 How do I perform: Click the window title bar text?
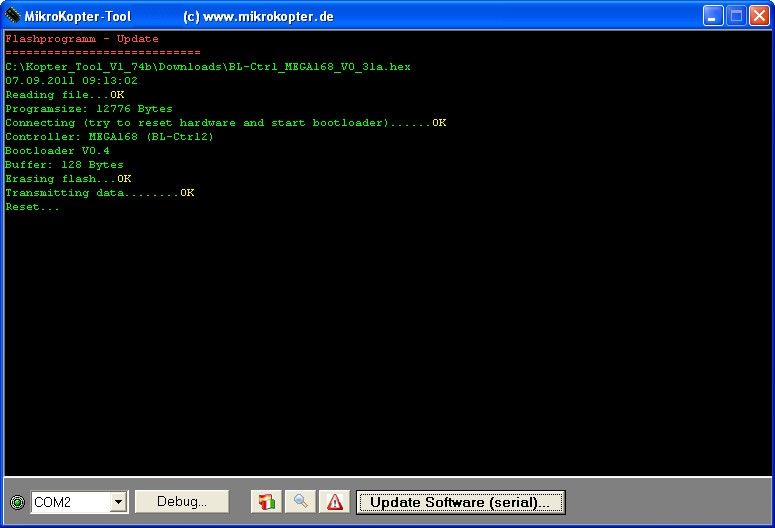click(x=78, y=17)
